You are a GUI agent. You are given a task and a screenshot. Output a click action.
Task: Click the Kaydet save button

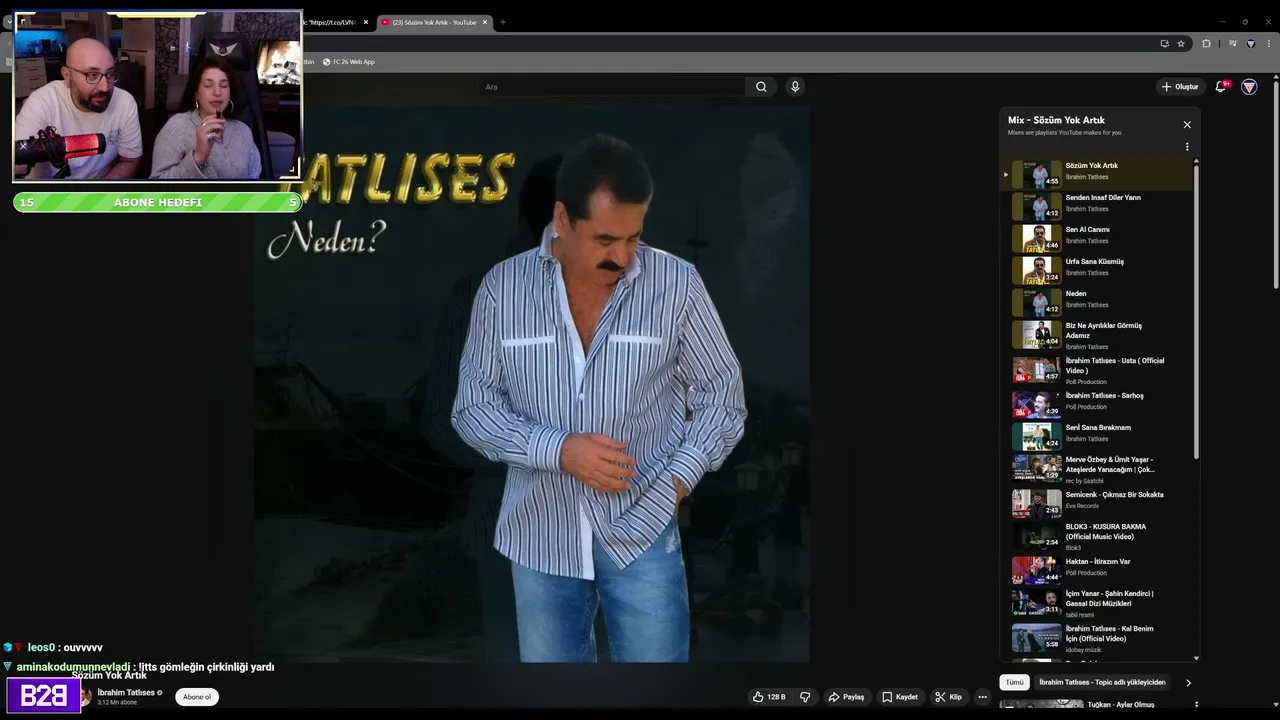pyautogui.click(x=899, y=697)
